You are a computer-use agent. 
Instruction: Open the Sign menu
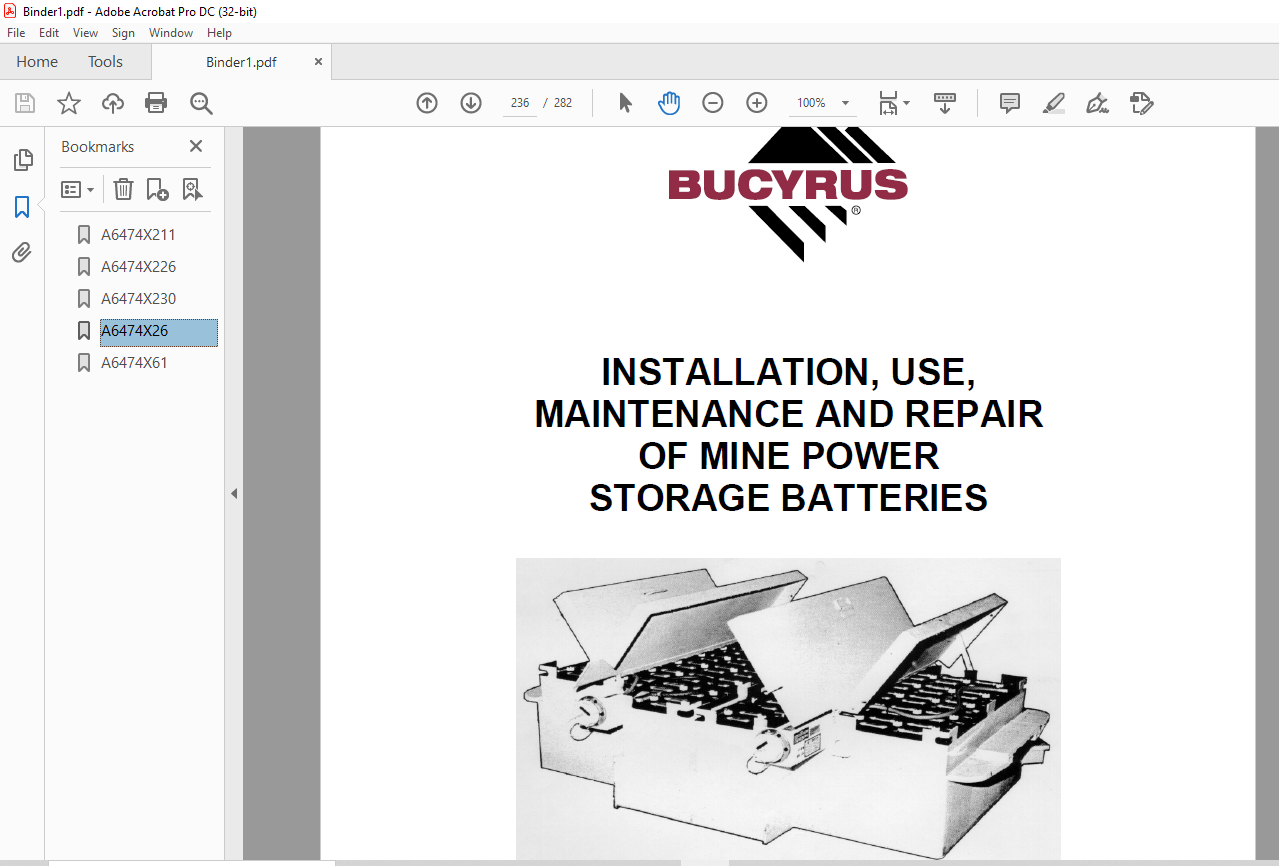[x=123, y=33]
